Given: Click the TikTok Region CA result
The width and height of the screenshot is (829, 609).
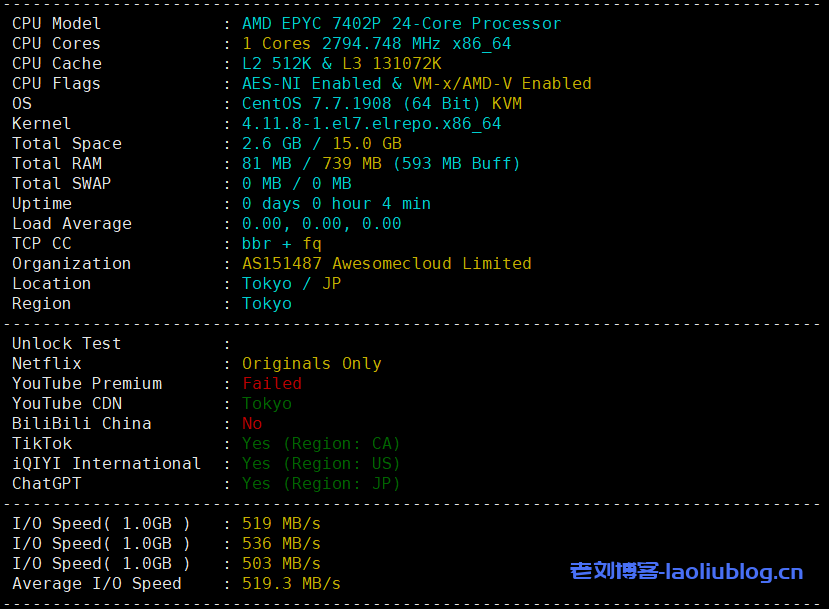Looking at the screenshot, I should pyautogui.click(x=320, y=443).
